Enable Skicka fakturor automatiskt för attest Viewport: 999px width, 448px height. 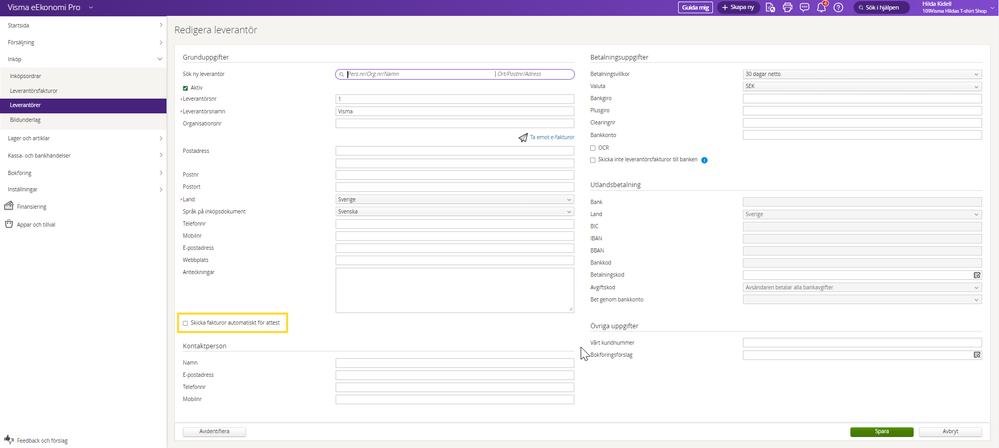pos(186,323)
